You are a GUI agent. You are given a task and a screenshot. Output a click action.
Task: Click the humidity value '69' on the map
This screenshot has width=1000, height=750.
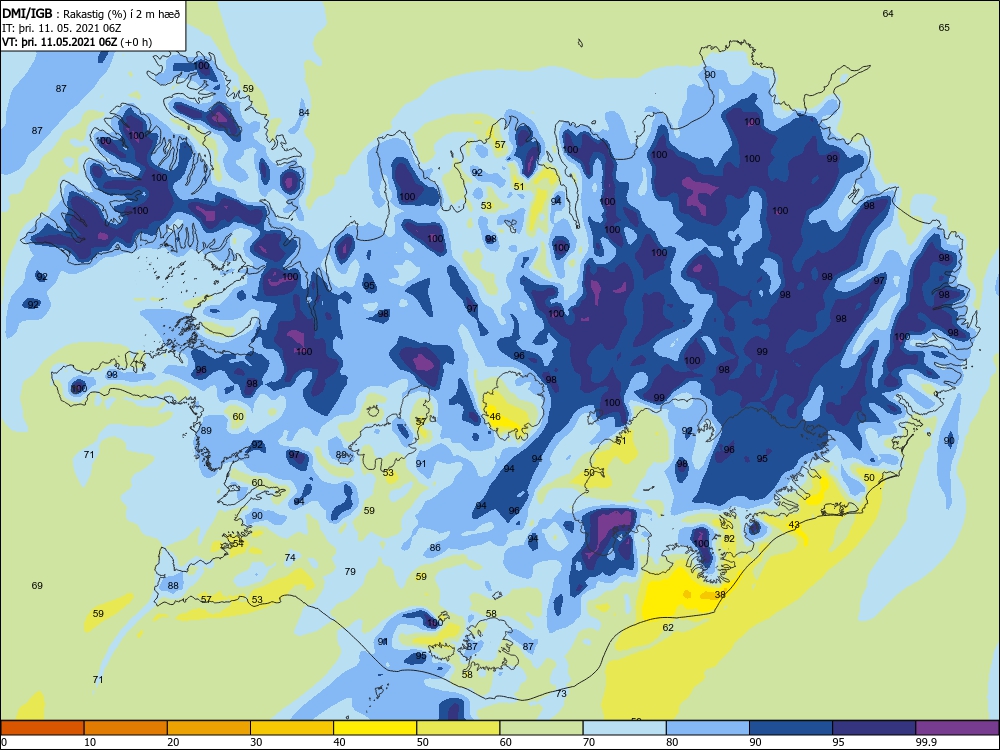coord(37,585)
